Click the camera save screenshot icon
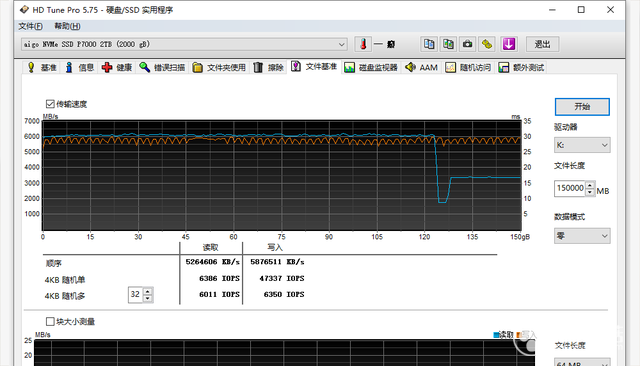The height and width of the screenshot is (366, 640). [x=467, y=44]
